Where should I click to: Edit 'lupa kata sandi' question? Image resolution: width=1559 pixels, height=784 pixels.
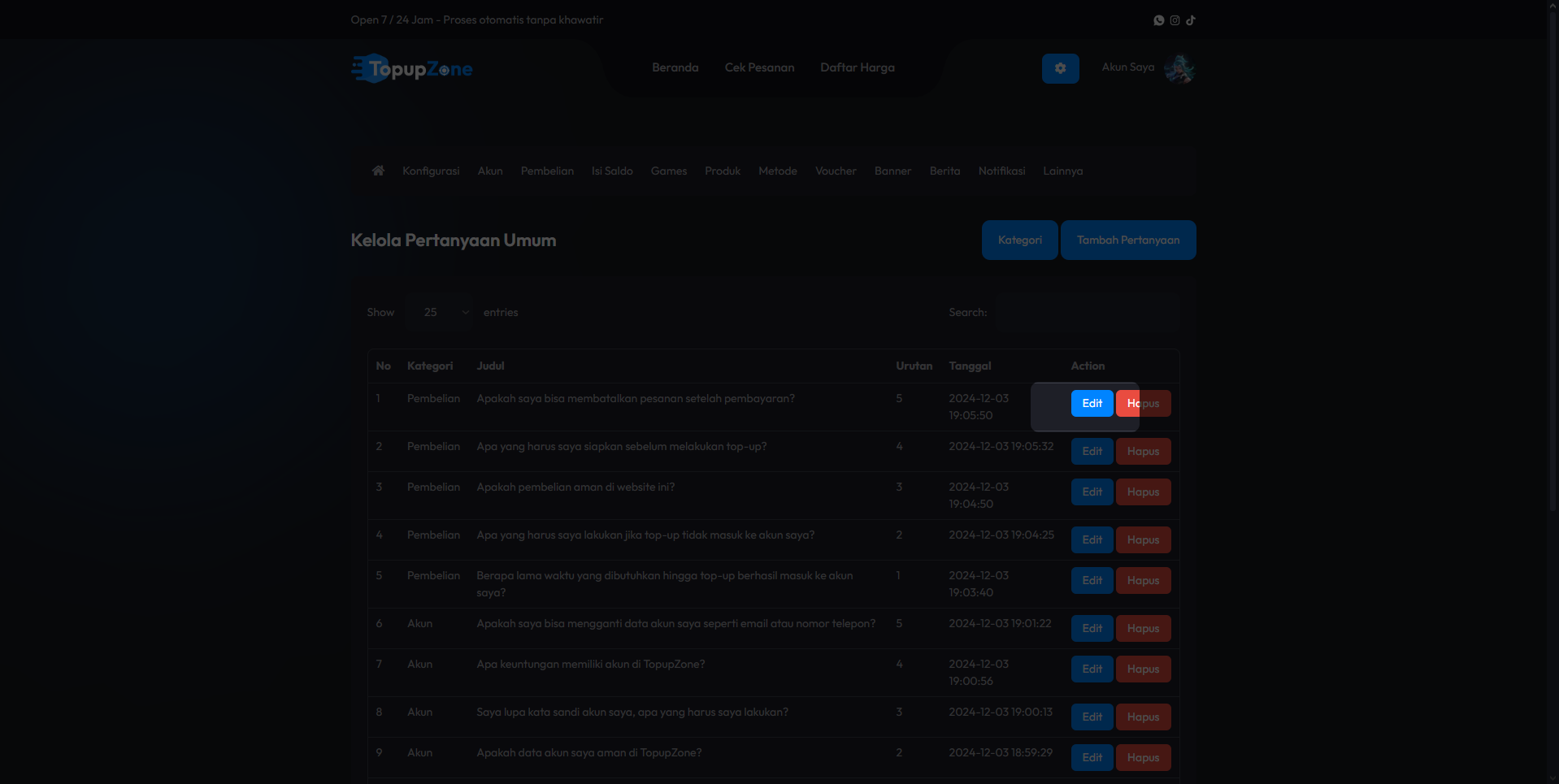pyautogui.click(x=1092, y=717)
